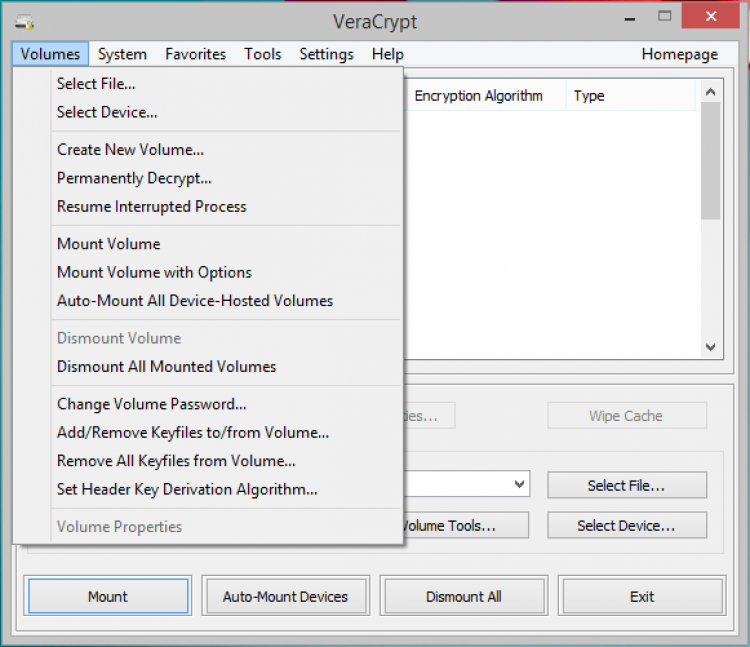
Task: Pick Auto-Mount All Device-Hosted Volumes
Action: 195,300
